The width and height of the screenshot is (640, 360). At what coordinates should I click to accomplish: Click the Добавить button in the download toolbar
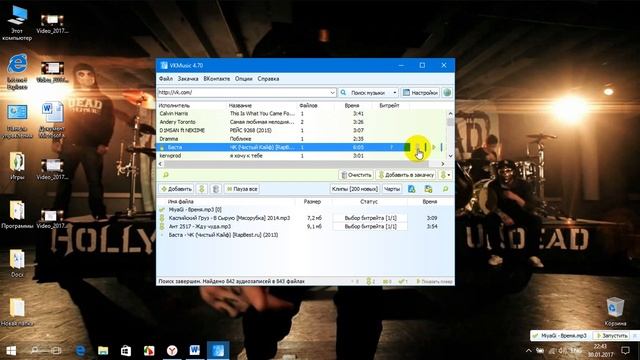(176, 189)
